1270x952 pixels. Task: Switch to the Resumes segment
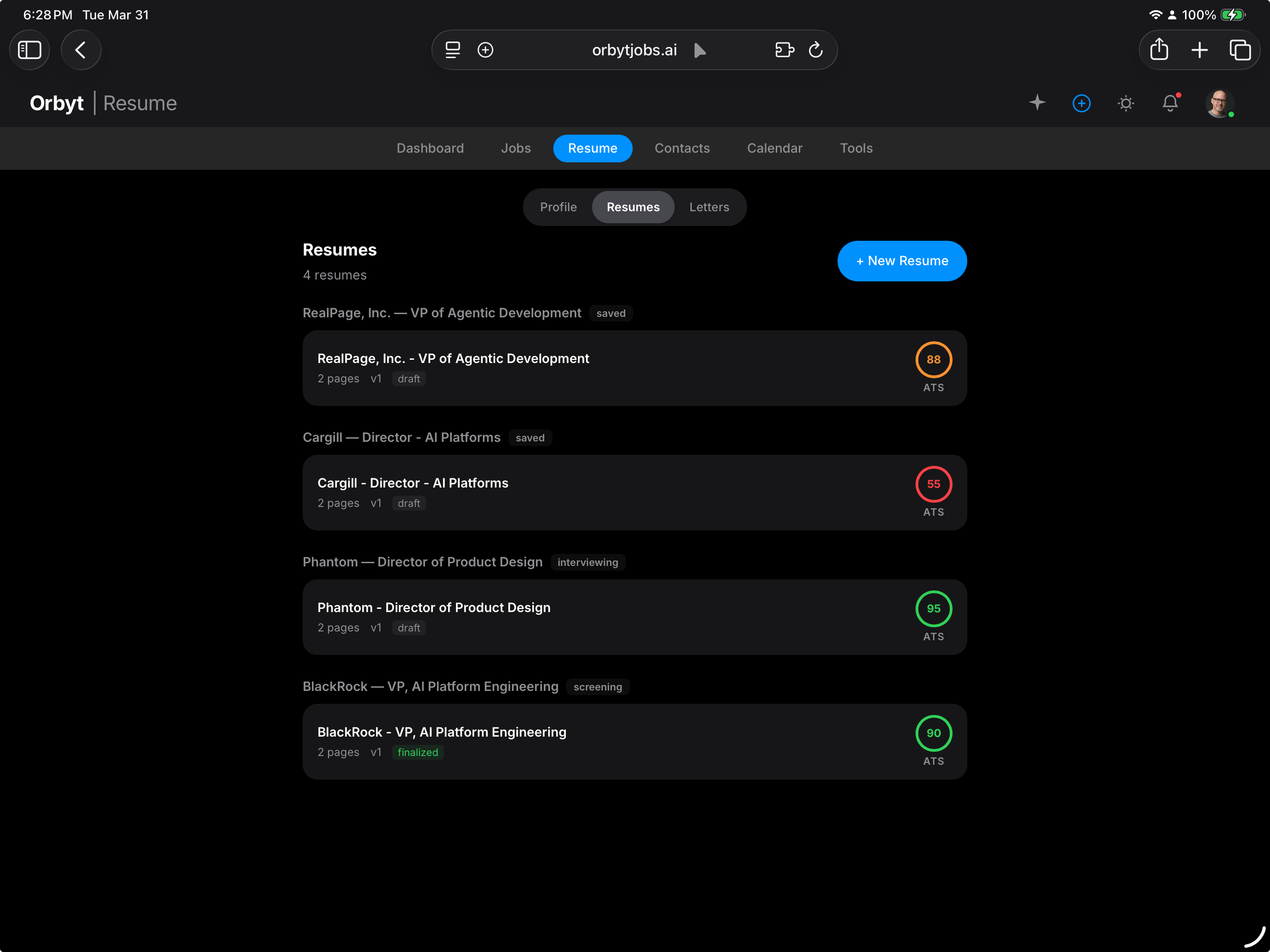(633, 207)
